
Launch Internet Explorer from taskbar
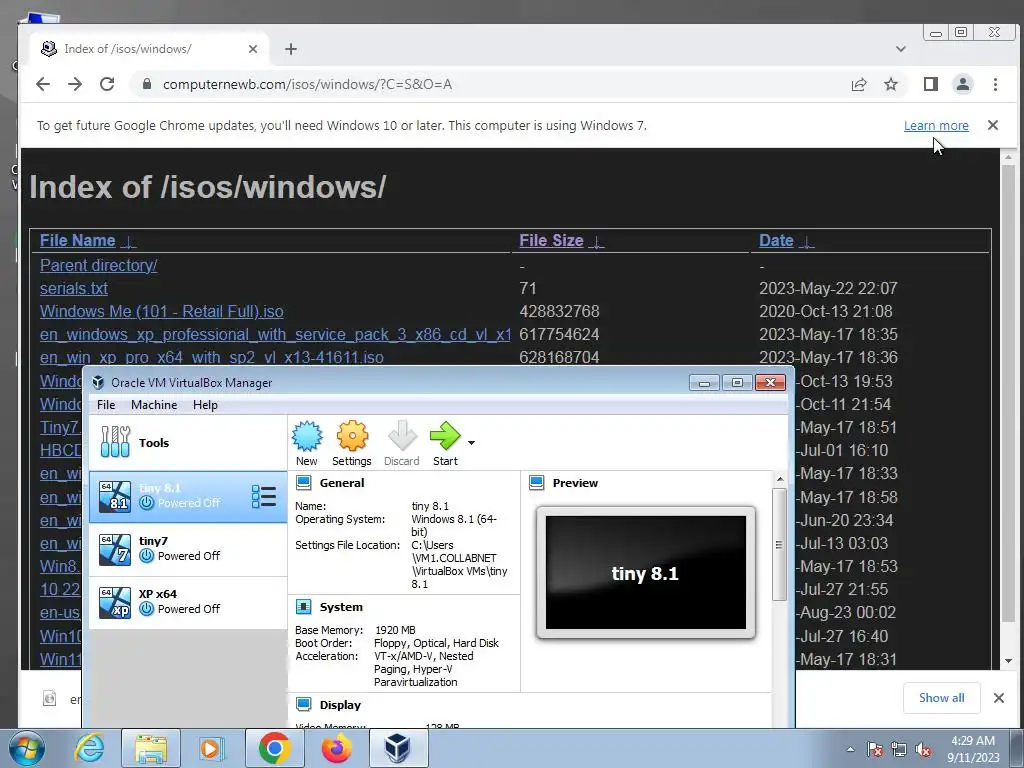pos(89,748)
